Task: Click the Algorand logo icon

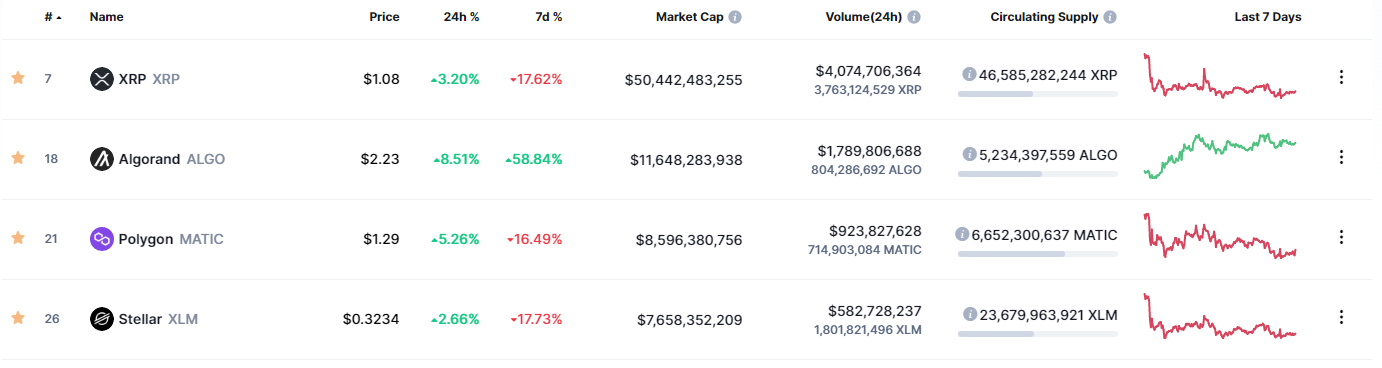Action: click(x=101, y=159)
